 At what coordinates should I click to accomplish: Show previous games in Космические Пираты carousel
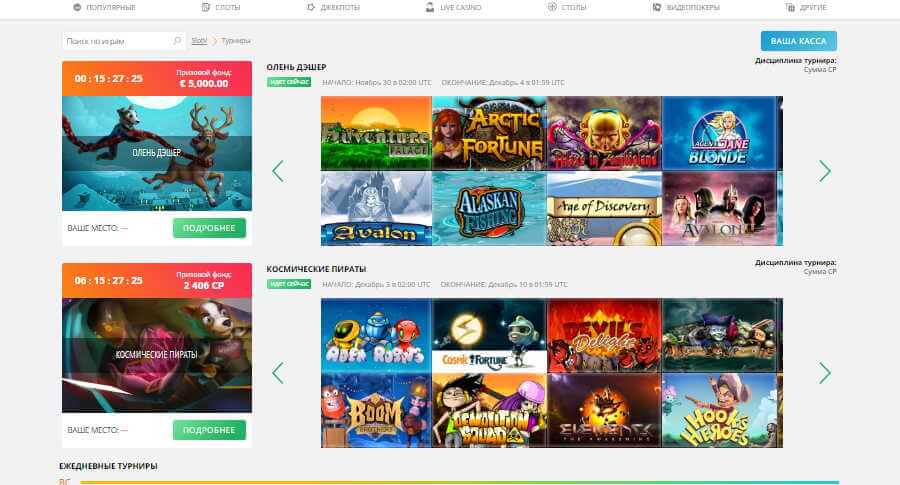[278, 373]
